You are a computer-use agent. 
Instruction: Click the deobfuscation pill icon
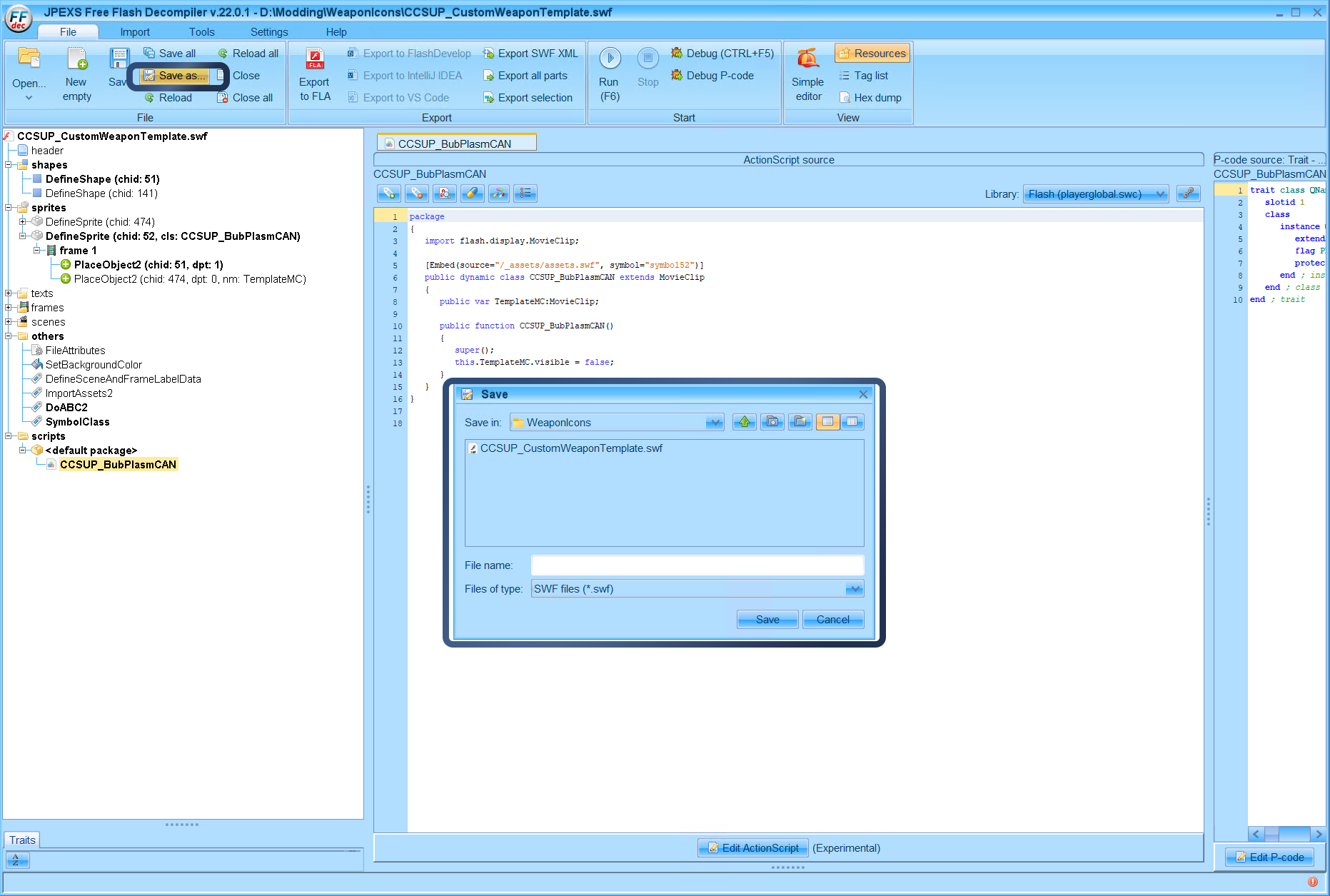click(472, 193)
